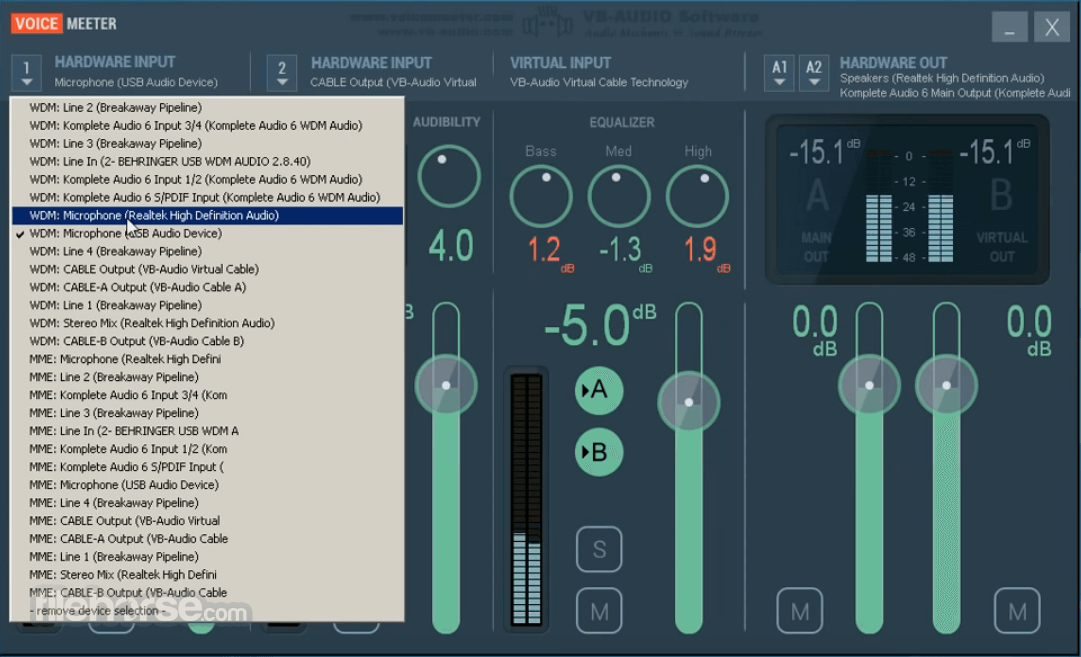Mute the Virtual Out B bus
Image resolution: width=1081 pixels, height=657 pixels.
click(x=1017, y=611)
